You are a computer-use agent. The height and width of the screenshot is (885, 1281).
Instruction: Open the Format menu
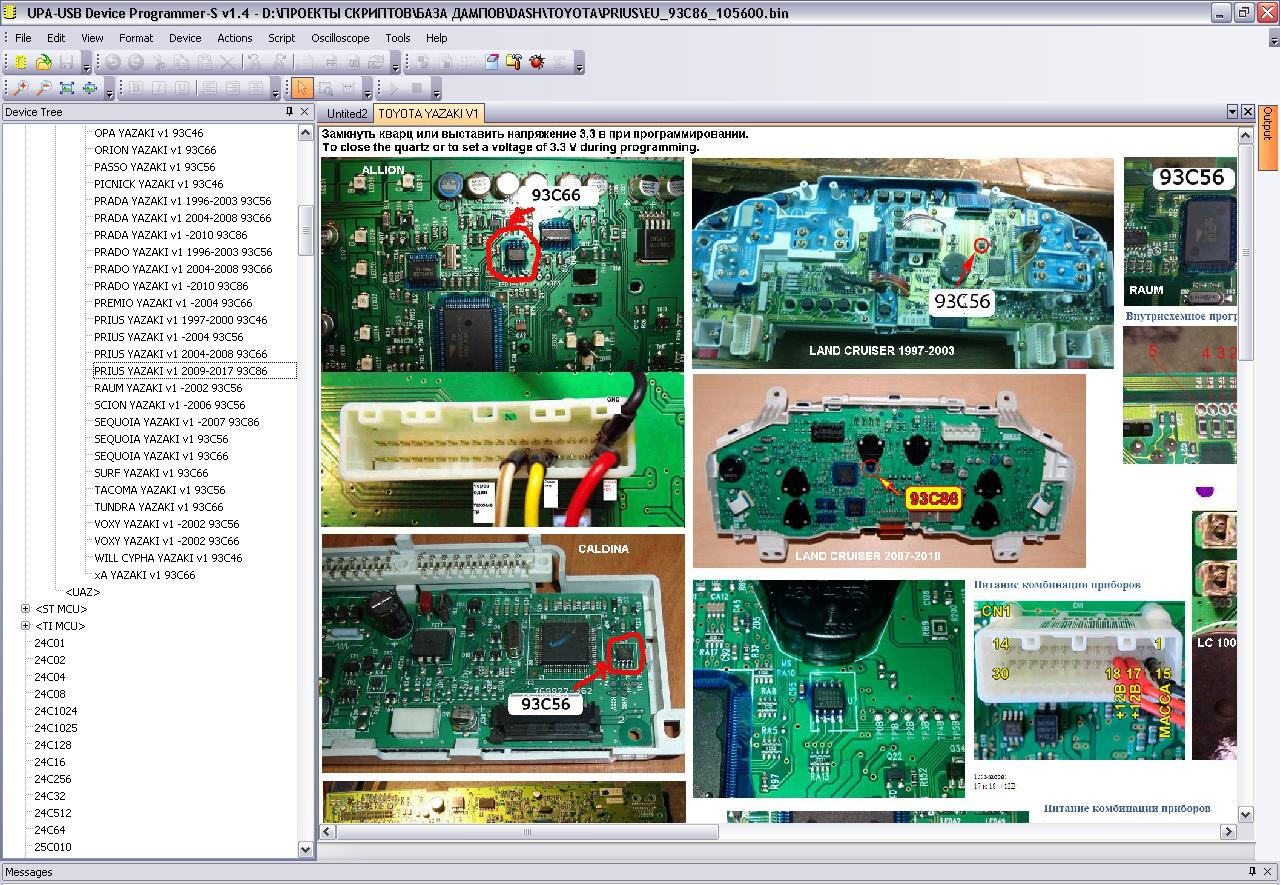coord(136,38)
